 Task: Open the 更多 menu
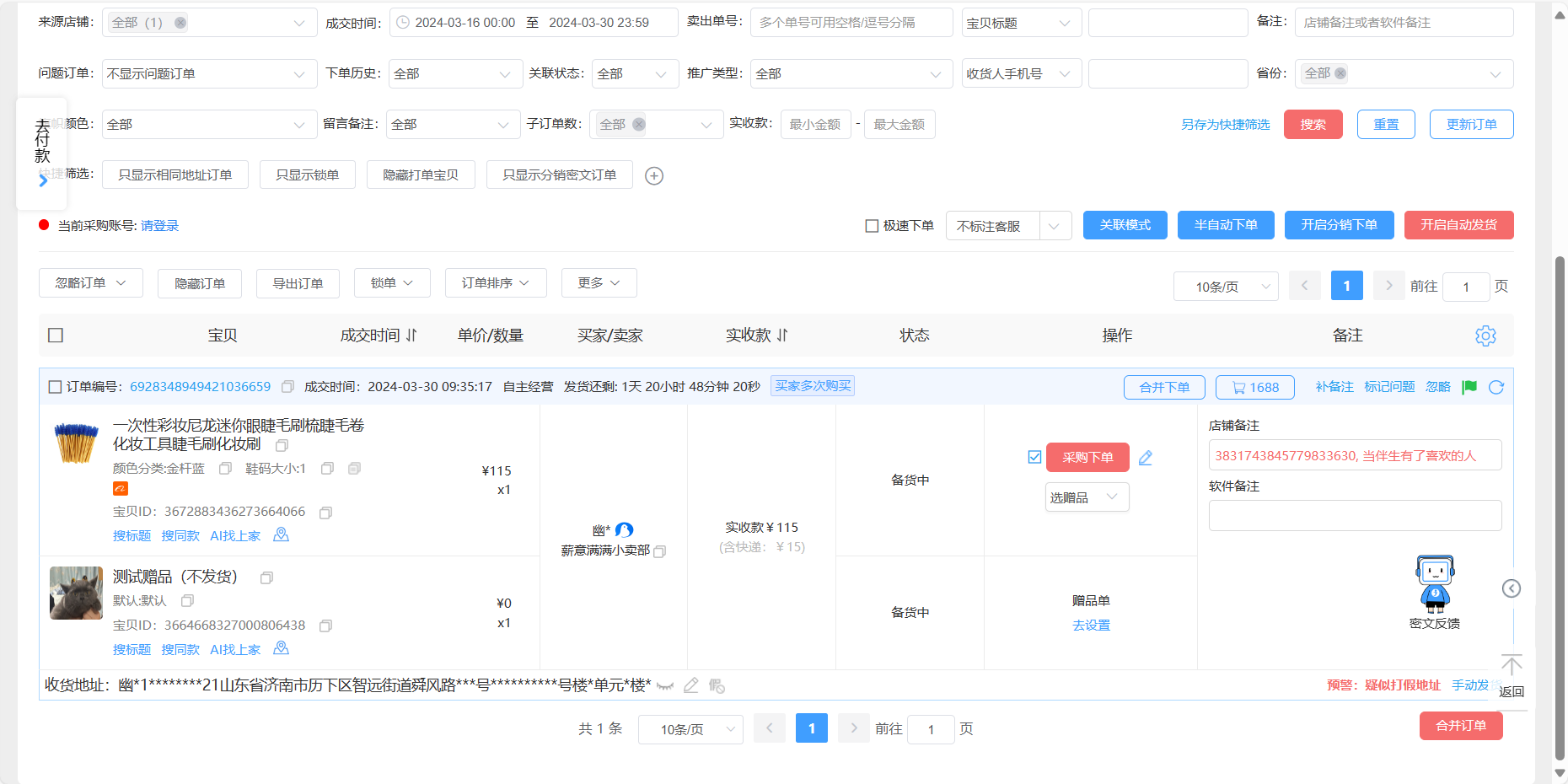599,283
